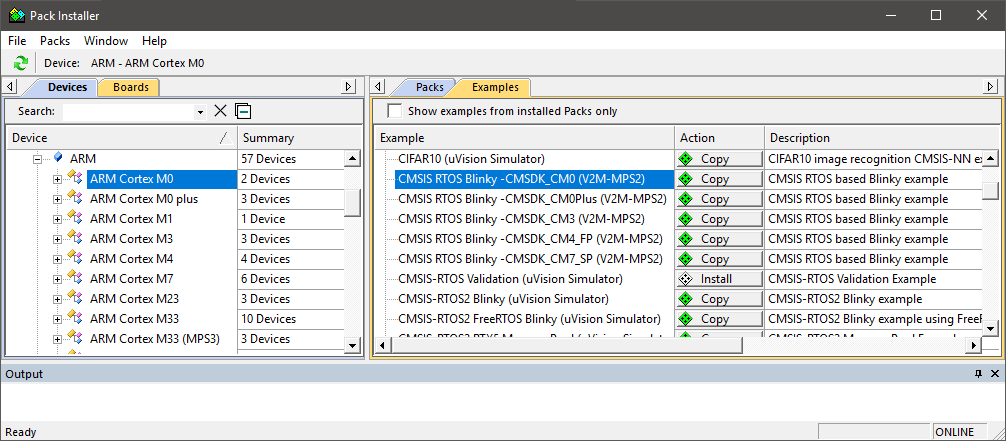
Task: Expand the ARM Cortex M33 node
Action: 58,318
